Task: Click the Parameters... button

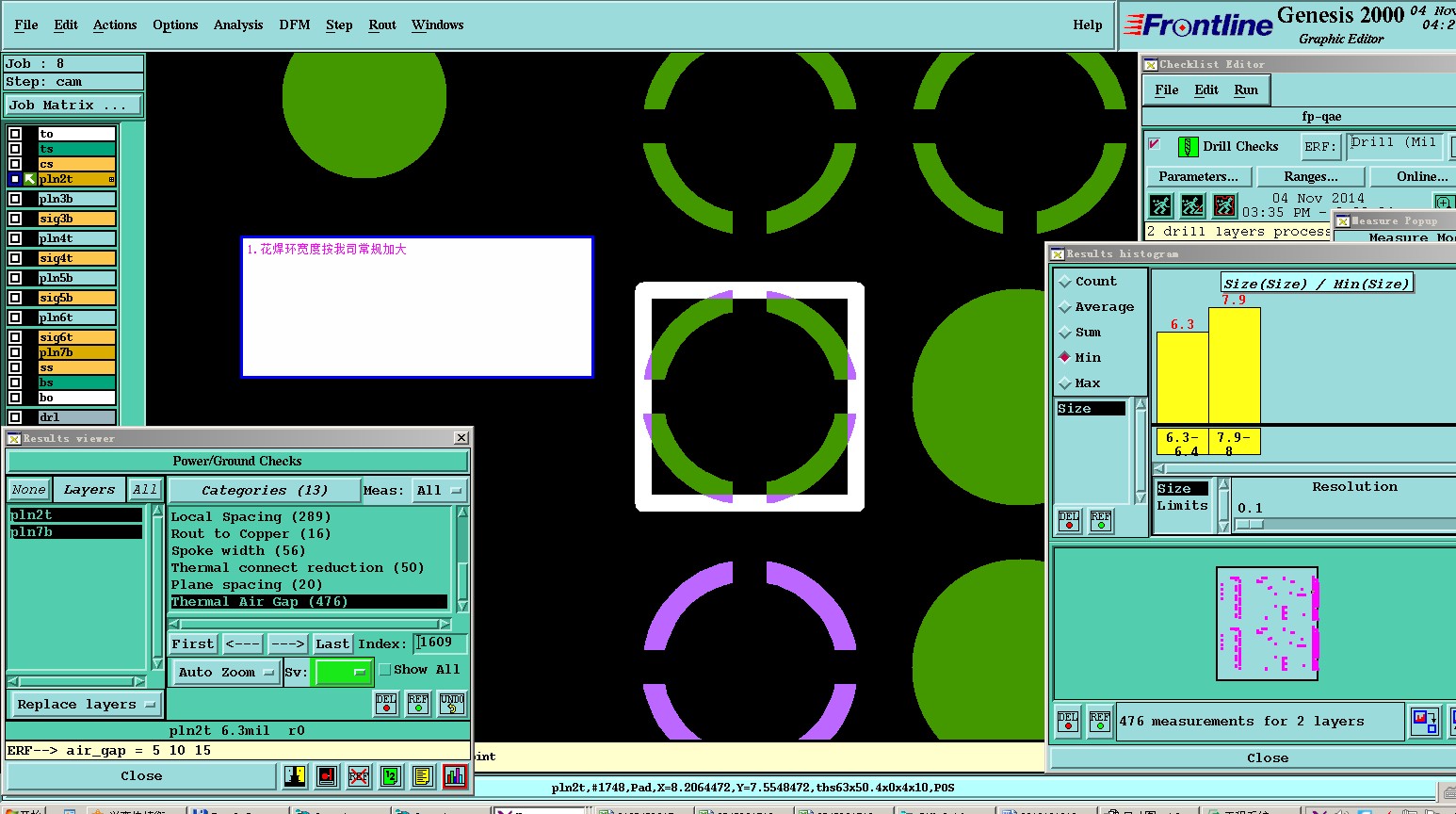Action: click(x=1199, y=177)
